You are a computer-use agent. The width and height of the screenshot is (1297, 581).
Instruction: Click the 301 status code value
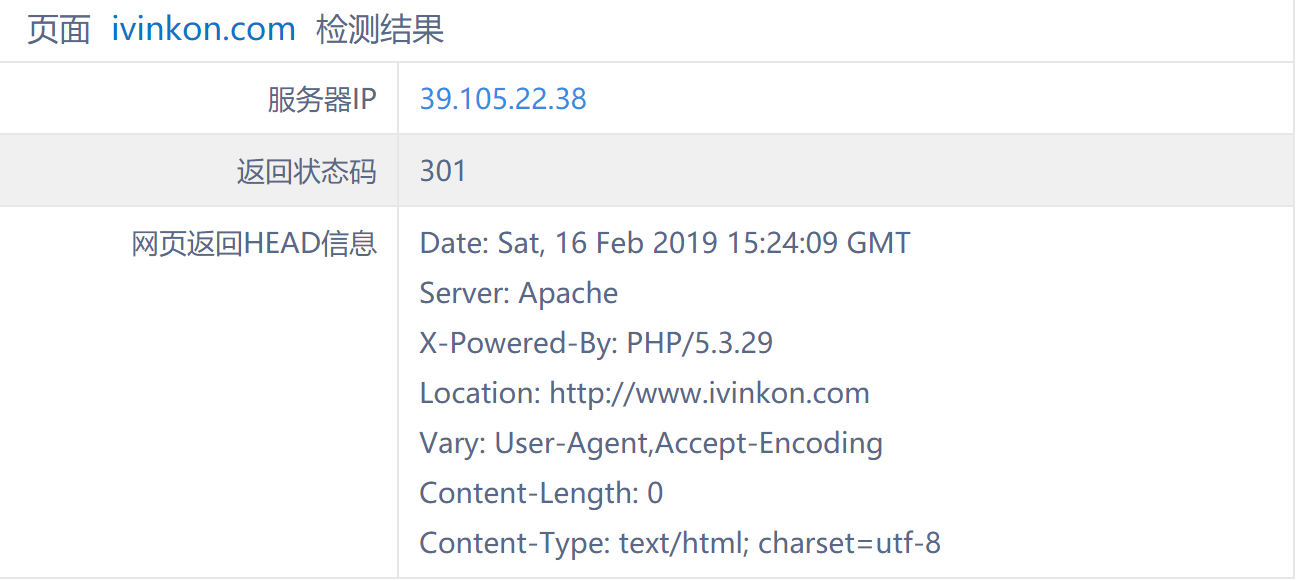click(x=443, y=171)
